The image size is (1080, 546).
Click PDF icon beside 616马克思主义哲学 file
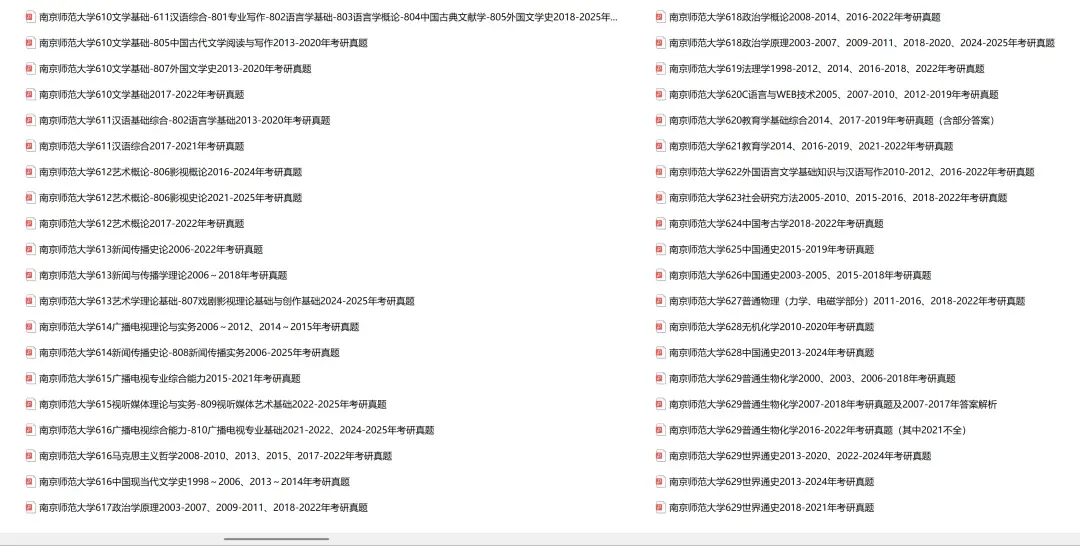click(30, 456)
